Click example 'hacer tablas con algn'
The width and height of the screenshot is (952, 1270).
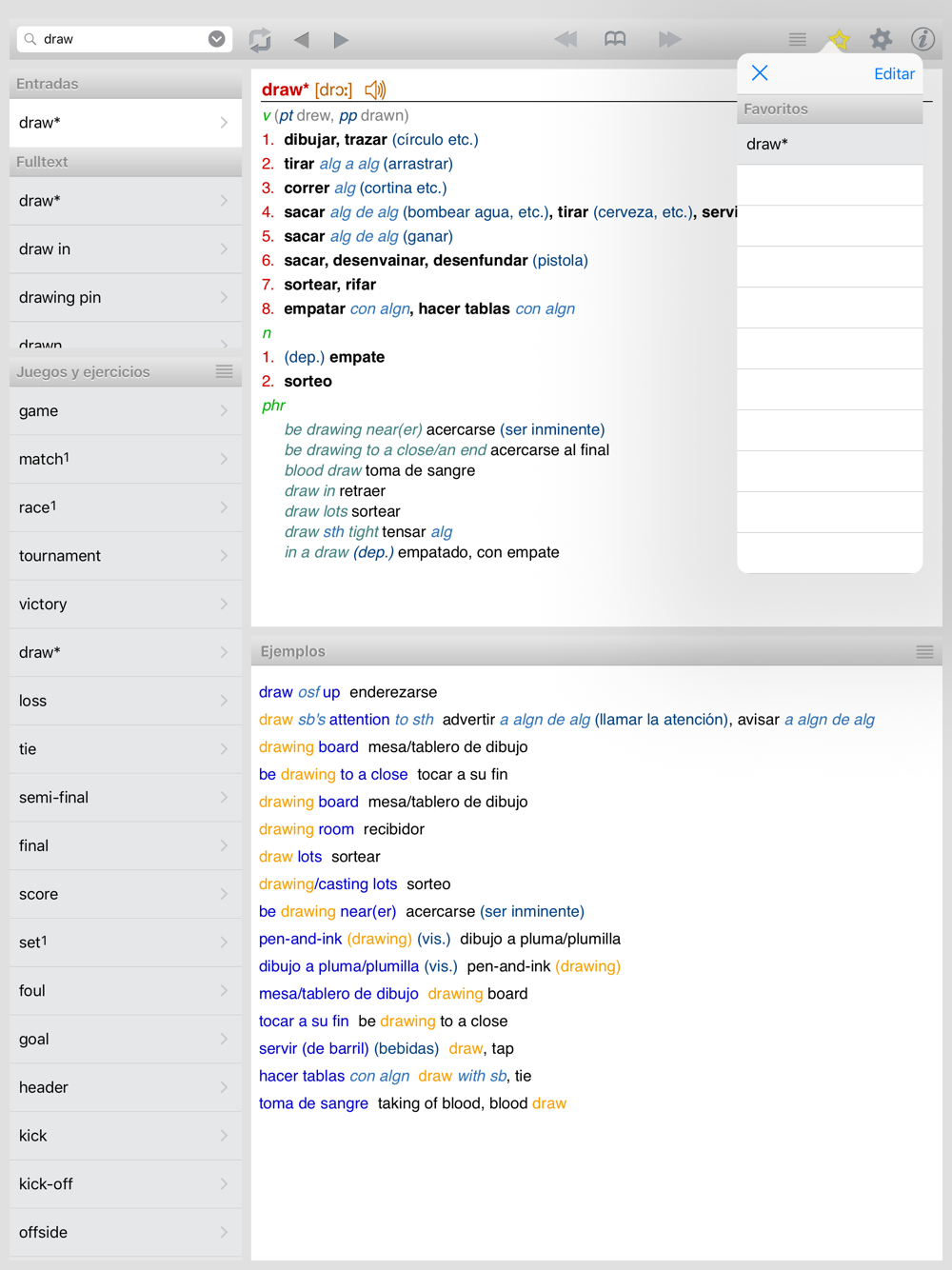334,1076
